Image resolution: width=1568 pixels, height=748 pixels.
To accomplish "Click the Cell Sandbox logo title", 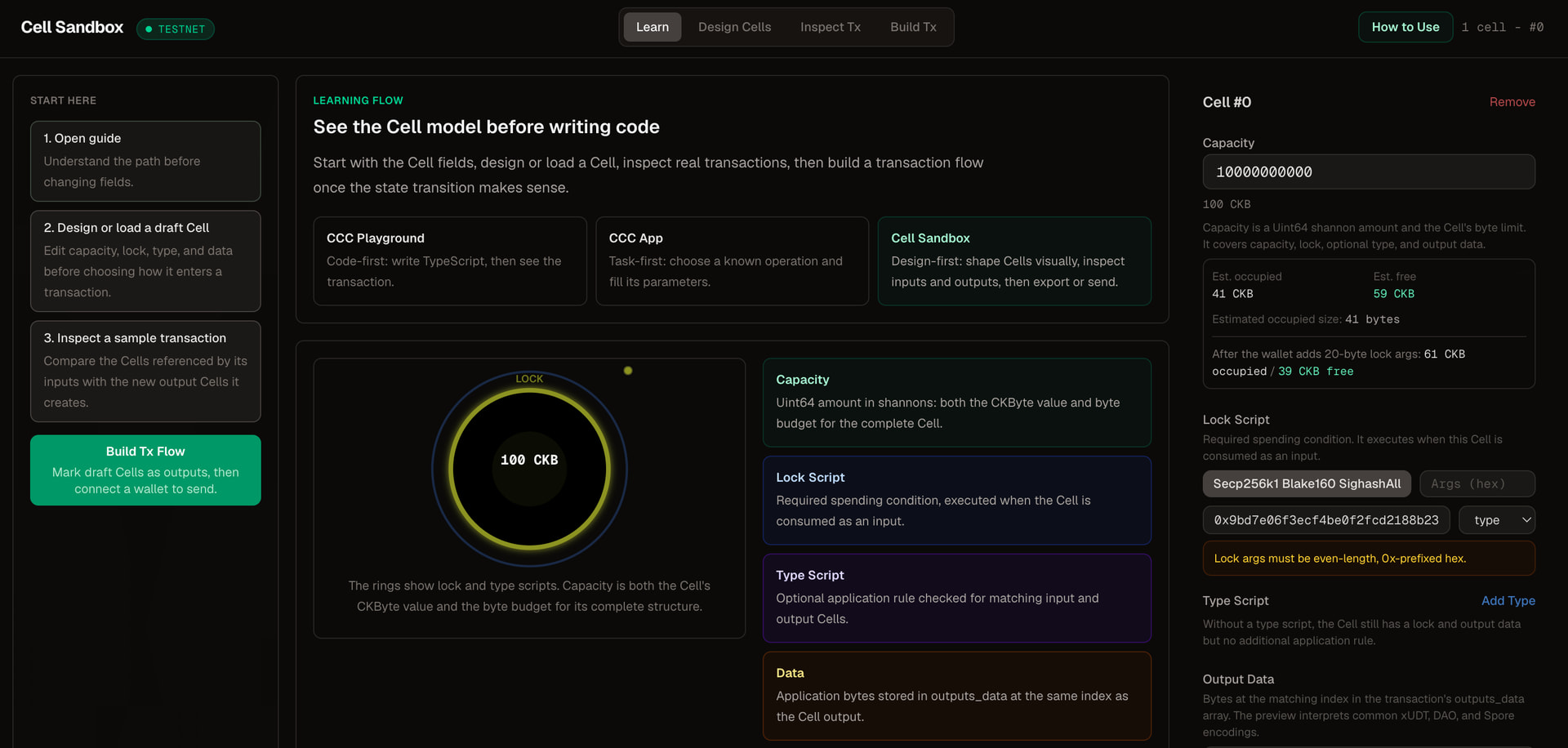I will coord(72,28).
